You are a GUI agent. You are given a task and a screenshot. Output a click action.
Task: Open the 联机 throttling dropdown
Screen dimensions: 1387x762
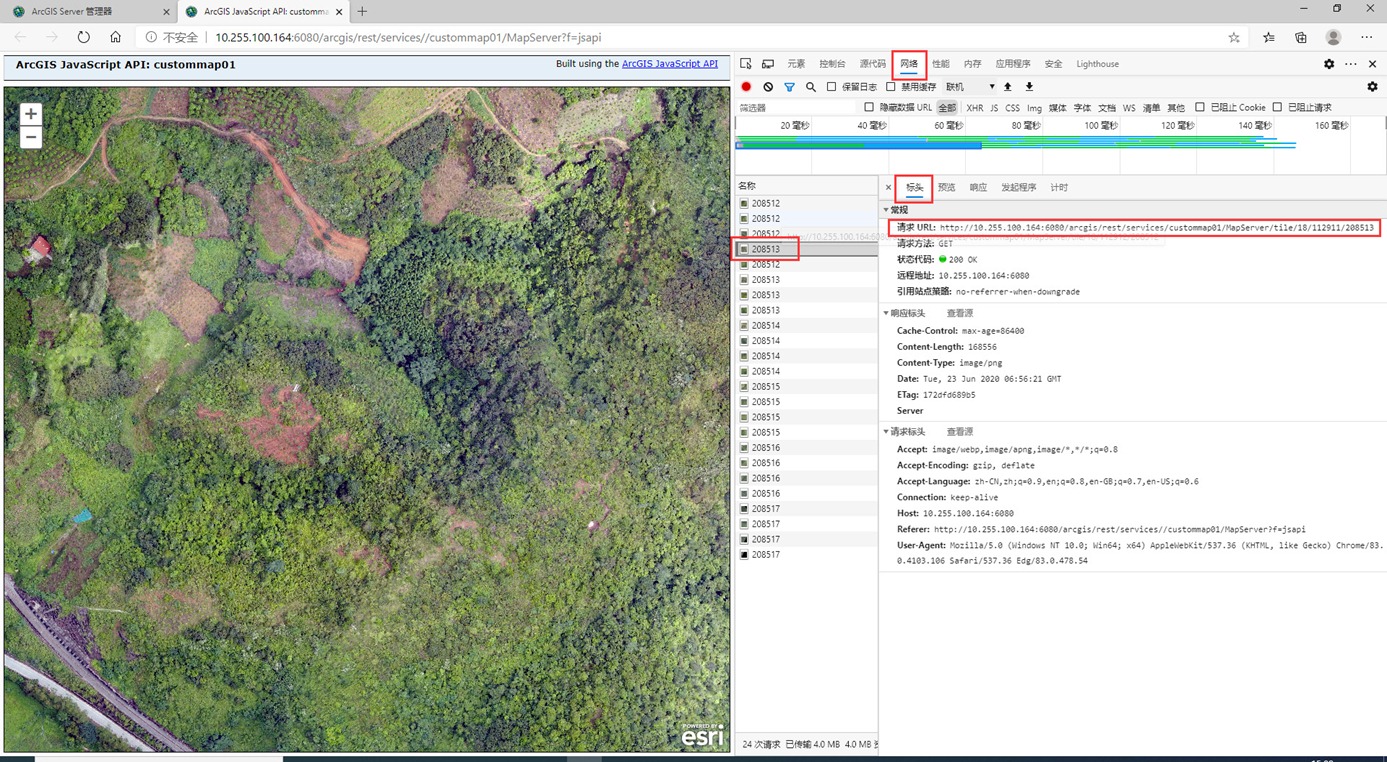(x=970, y=87)
